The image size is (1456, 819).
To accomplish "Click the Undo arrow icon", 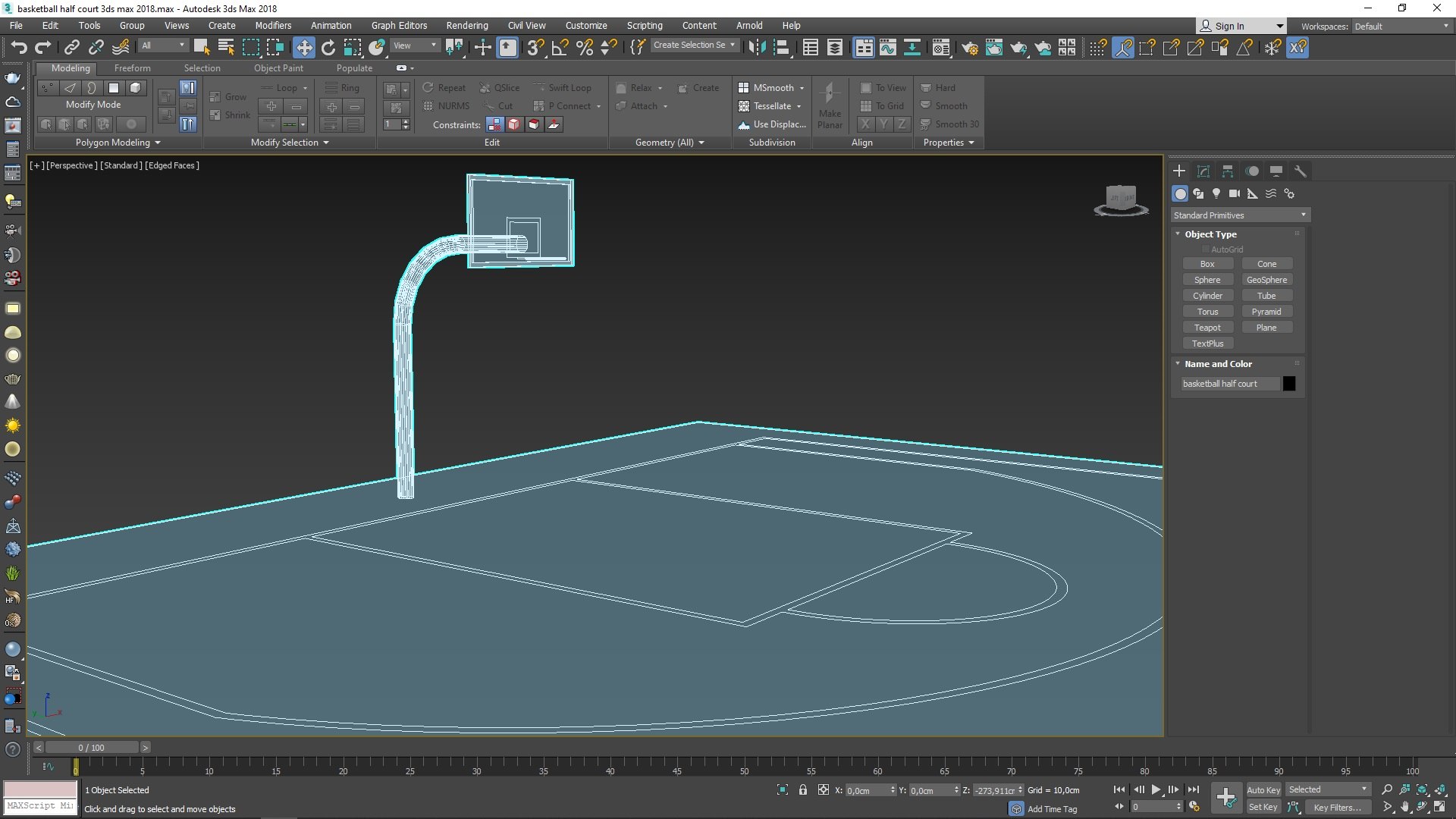I will [x=18, y=47].
